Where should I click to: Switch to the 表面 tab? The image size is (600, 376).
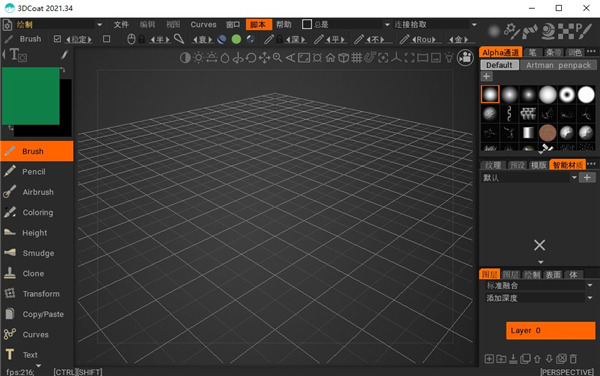pyautogui.click(x=553, y=274)
